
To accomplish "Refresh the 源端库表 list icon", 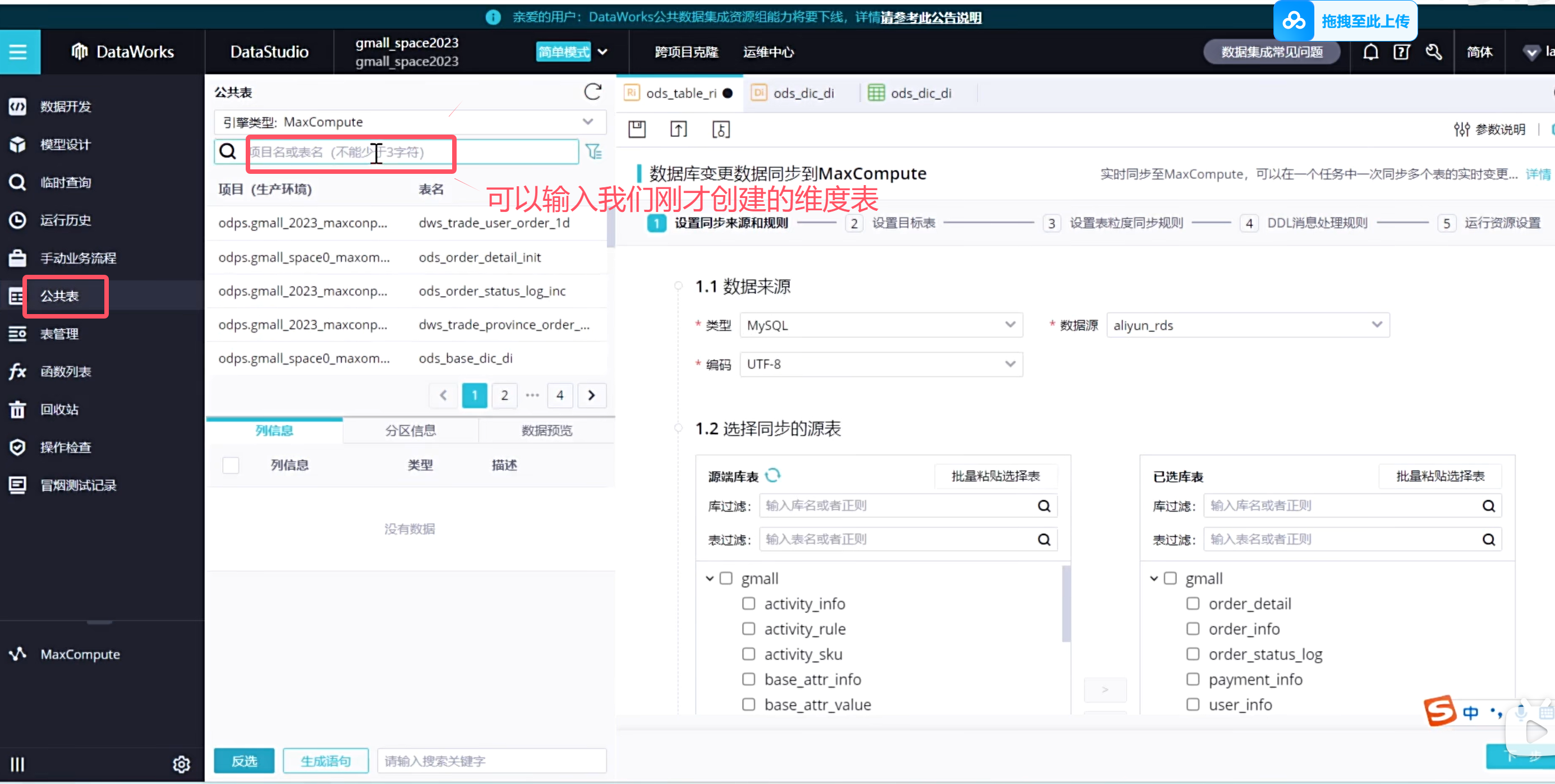I will tap(772, 476).
